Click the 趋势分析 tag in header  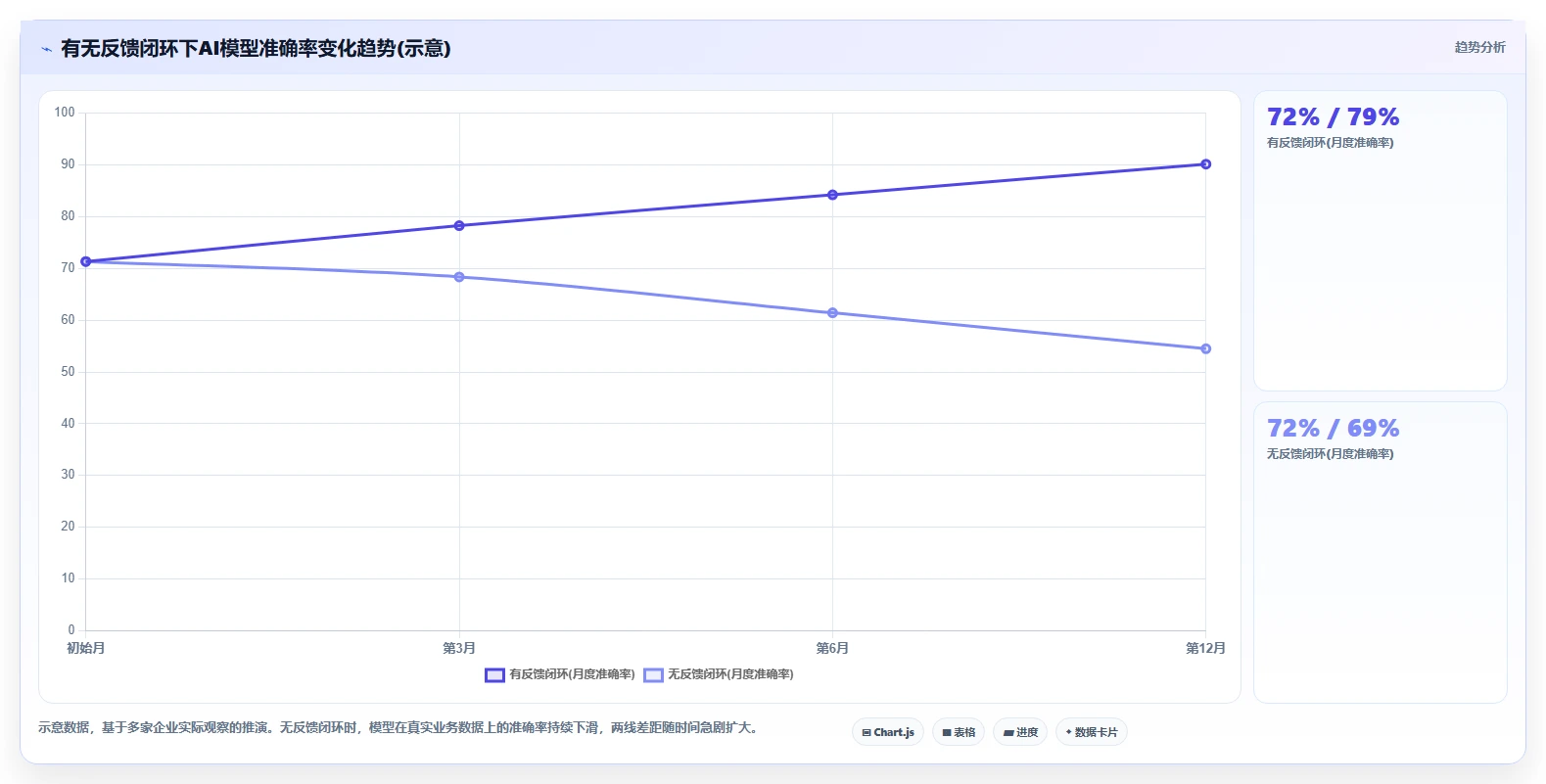click(x=1479, y=47)
